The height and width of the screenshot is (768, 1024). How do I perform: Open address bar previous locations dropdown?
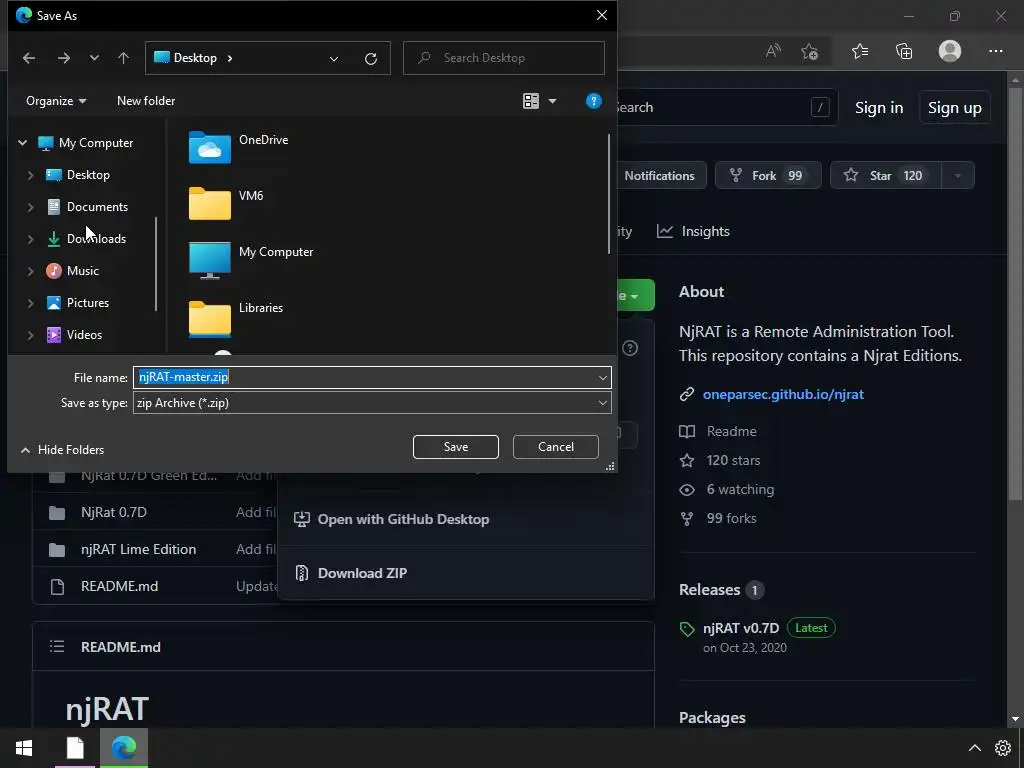click(x=334, y=58)
